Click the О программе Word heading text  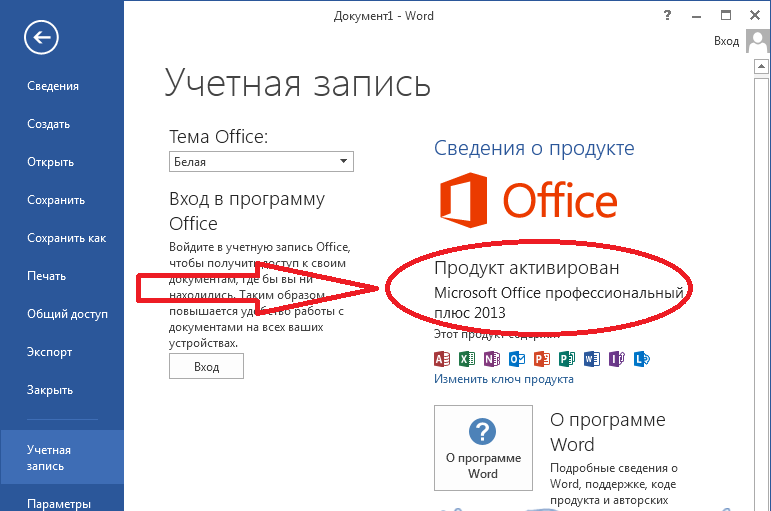tap(608, 432)
